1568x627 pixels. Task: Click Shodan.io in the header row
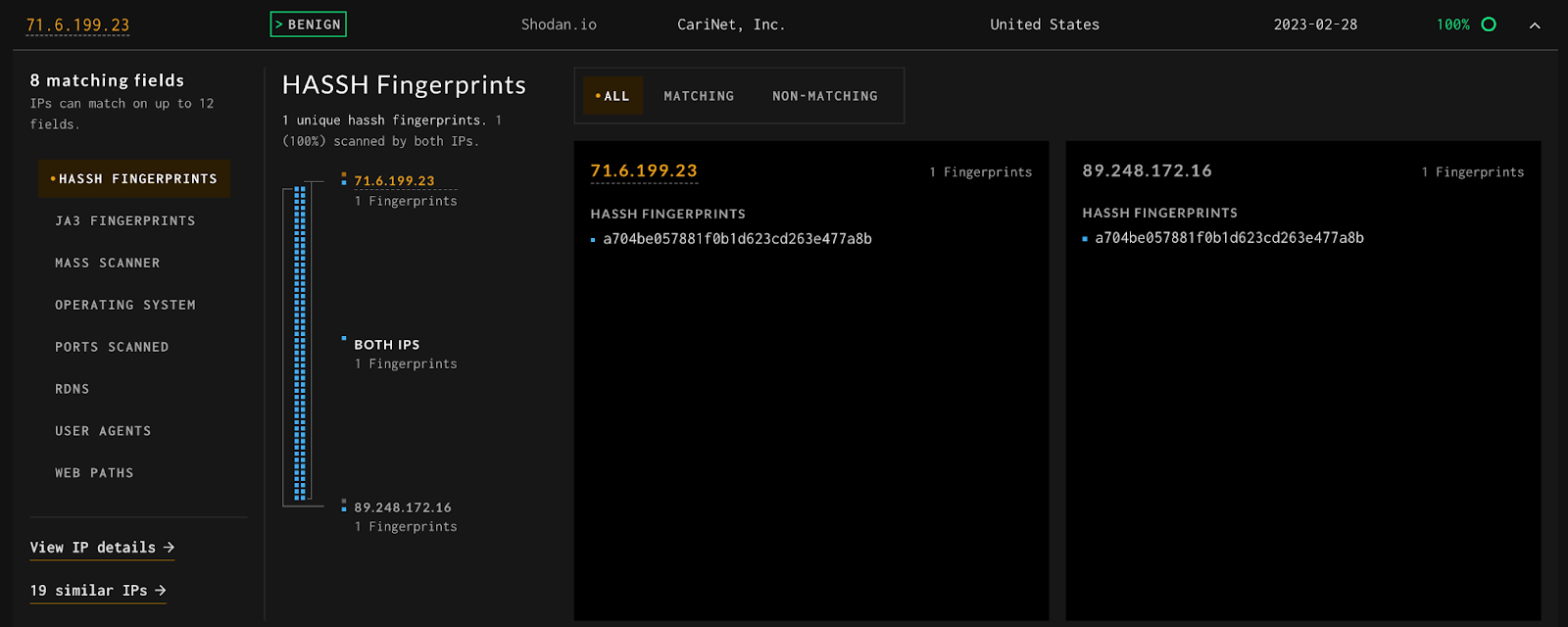tap(559, 24)
